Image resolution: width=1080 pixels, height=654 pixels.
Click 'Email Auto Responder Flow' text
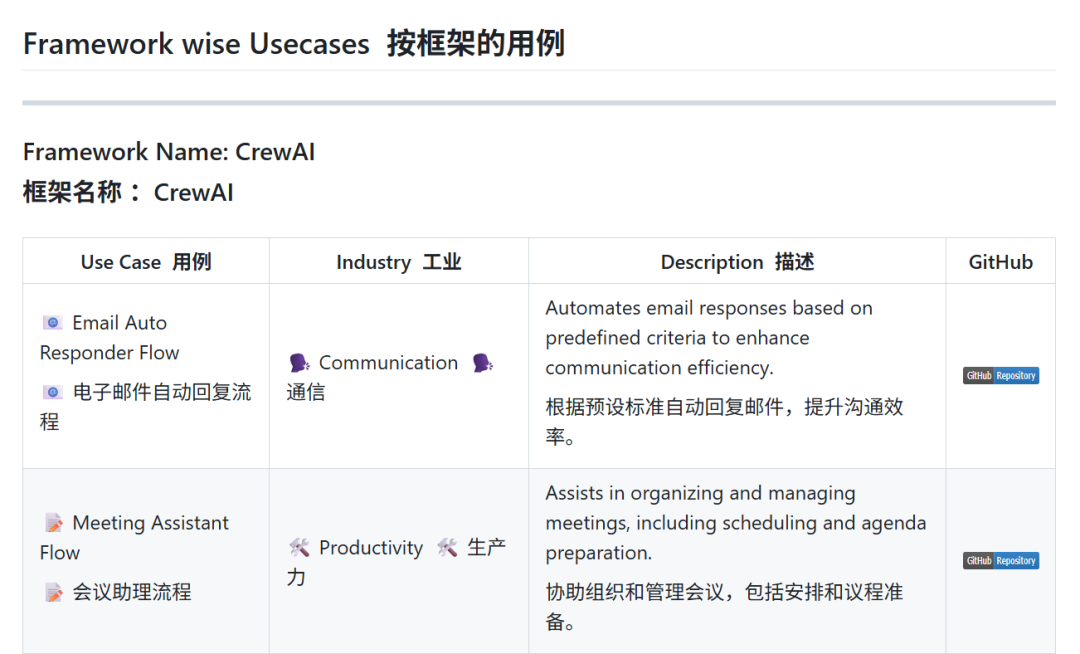tap(110, 337)
